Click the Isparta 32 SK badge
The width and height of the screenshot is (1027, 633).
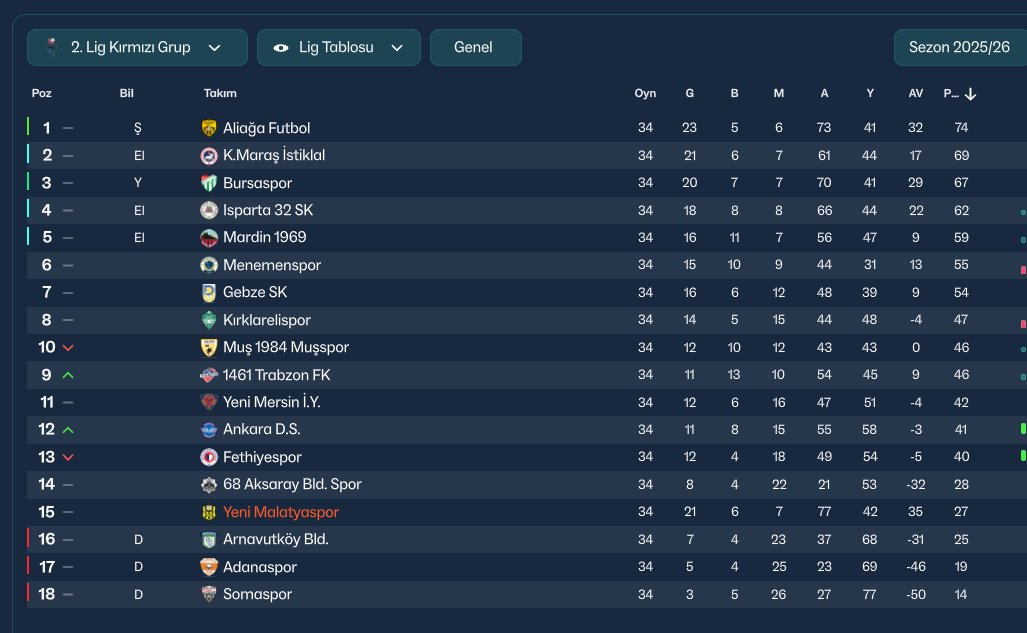click(209, 210)
